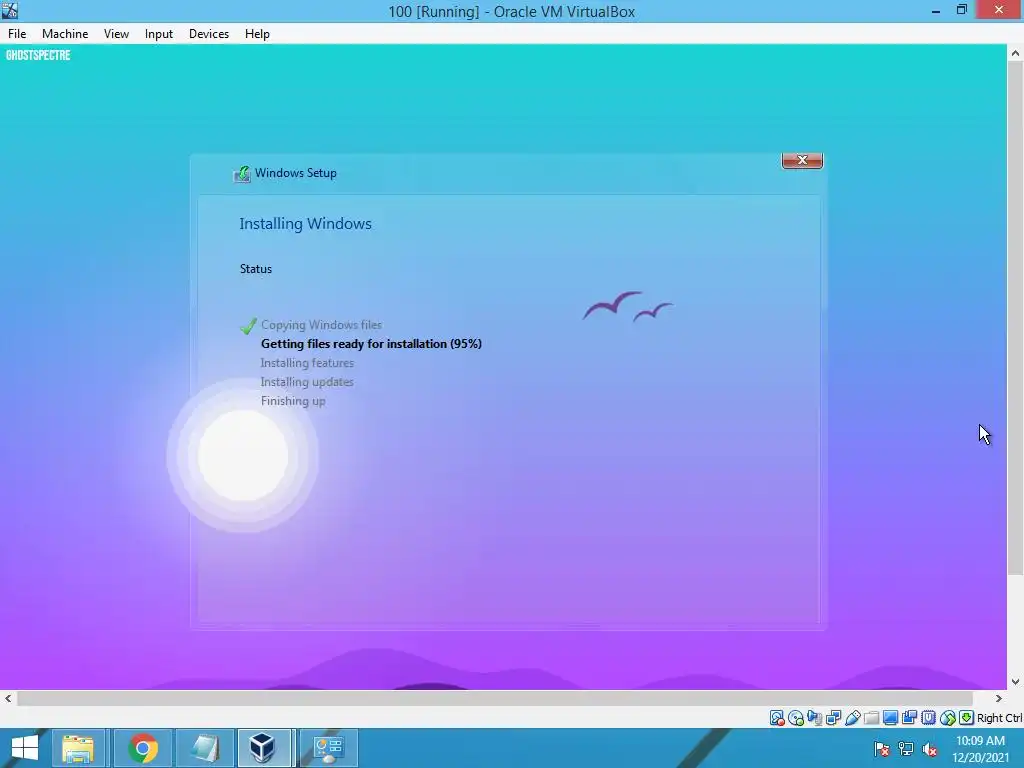Screen dimensions: 1024x768
Task: Click the "Installing updates" step
Action: point(307,382)
